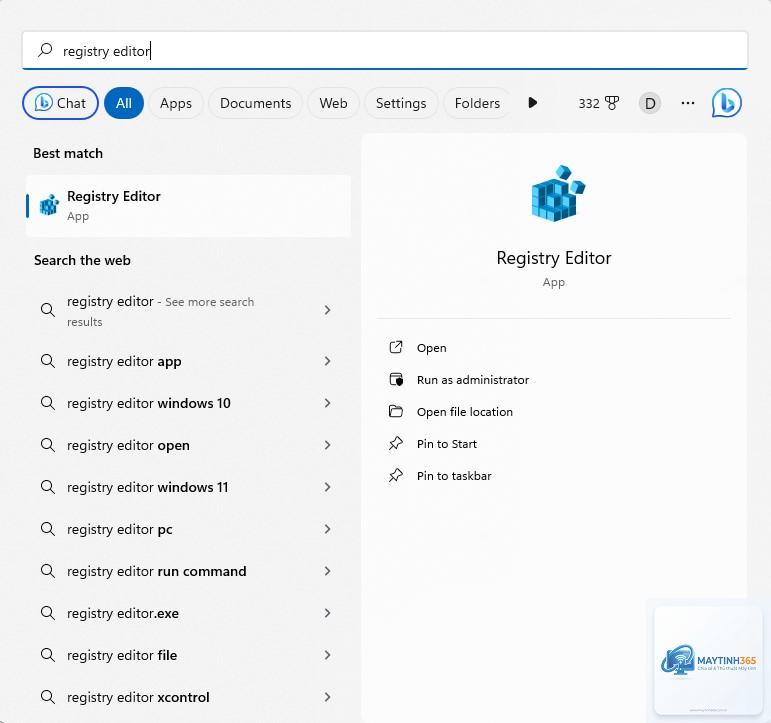Choose Pin to taskbar

point(454,476)
